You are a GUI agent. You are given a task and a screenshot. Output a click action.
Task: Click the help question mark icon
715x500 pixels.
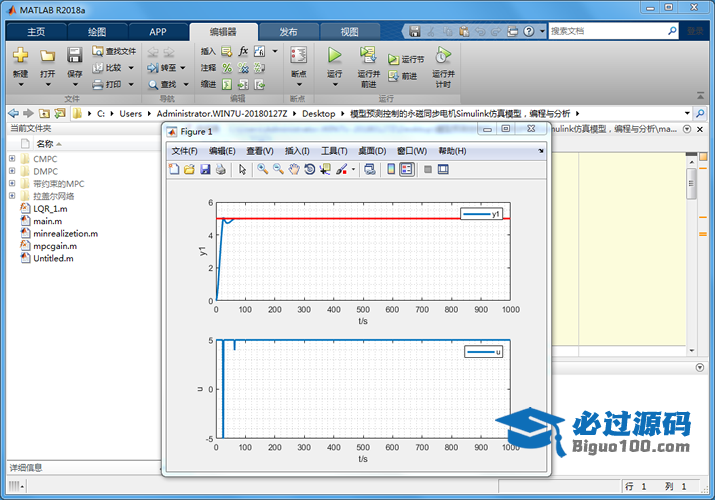[528, 31]
